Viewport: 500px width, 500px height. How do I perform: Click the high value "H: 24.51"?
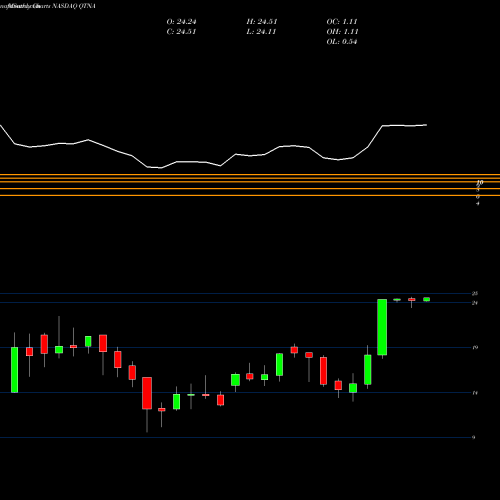pos(262,22)
